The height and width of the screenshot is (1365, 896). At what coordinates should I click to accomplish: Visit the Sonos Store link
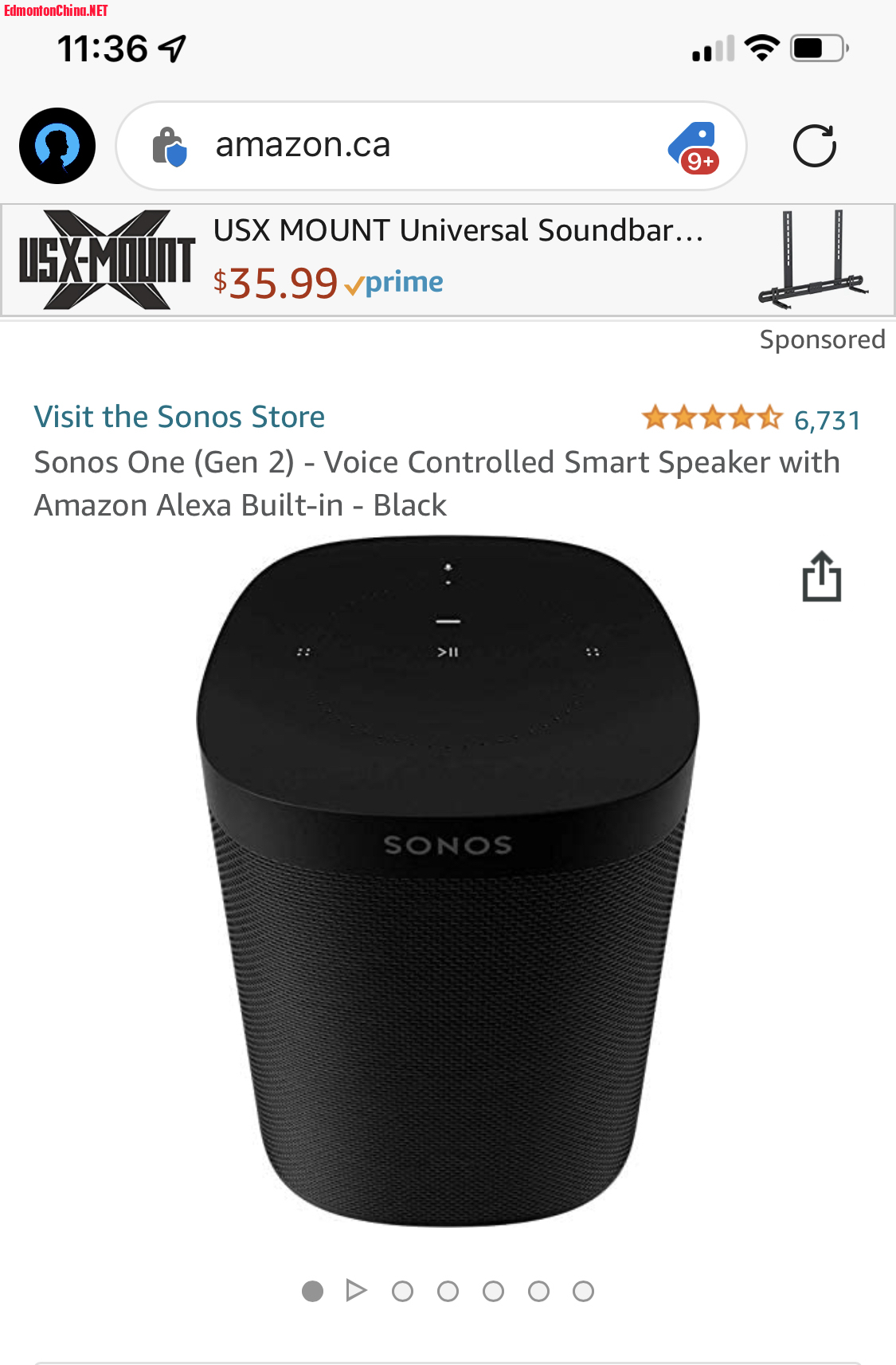click(x=179, y=417)
